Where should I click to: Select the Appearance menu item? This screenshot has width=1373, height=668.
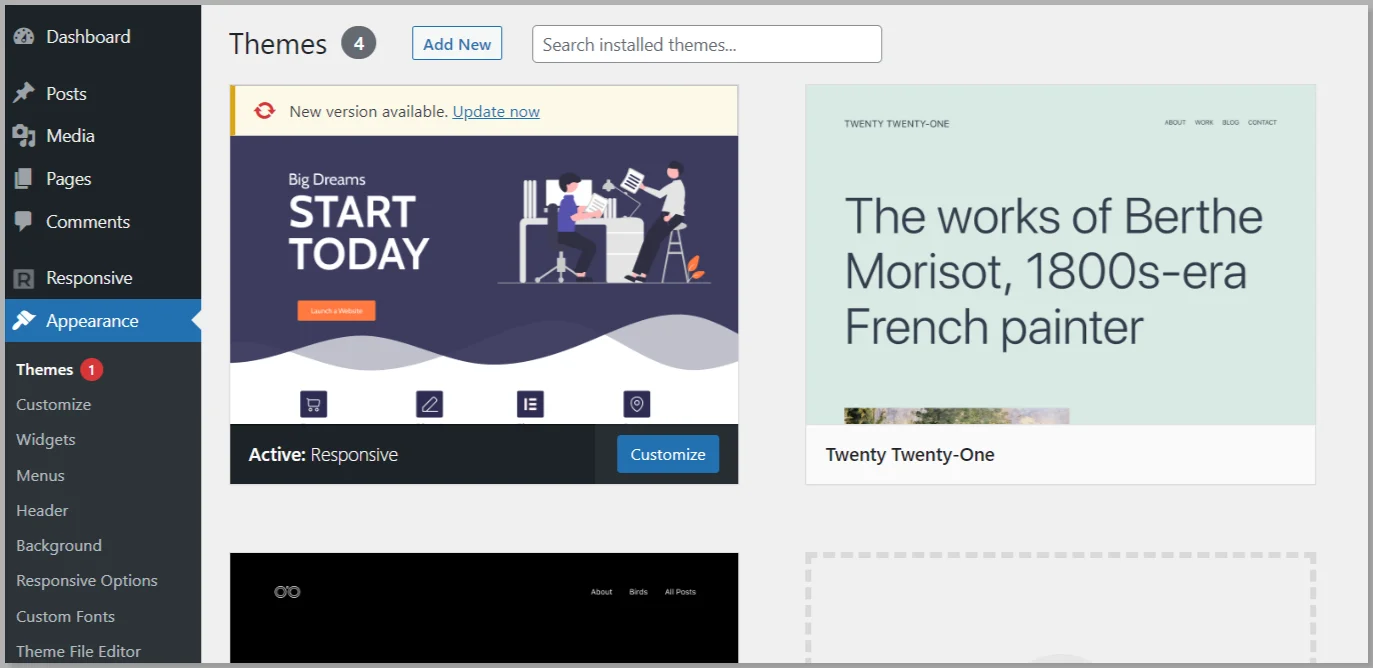click(x=102, y=321)
